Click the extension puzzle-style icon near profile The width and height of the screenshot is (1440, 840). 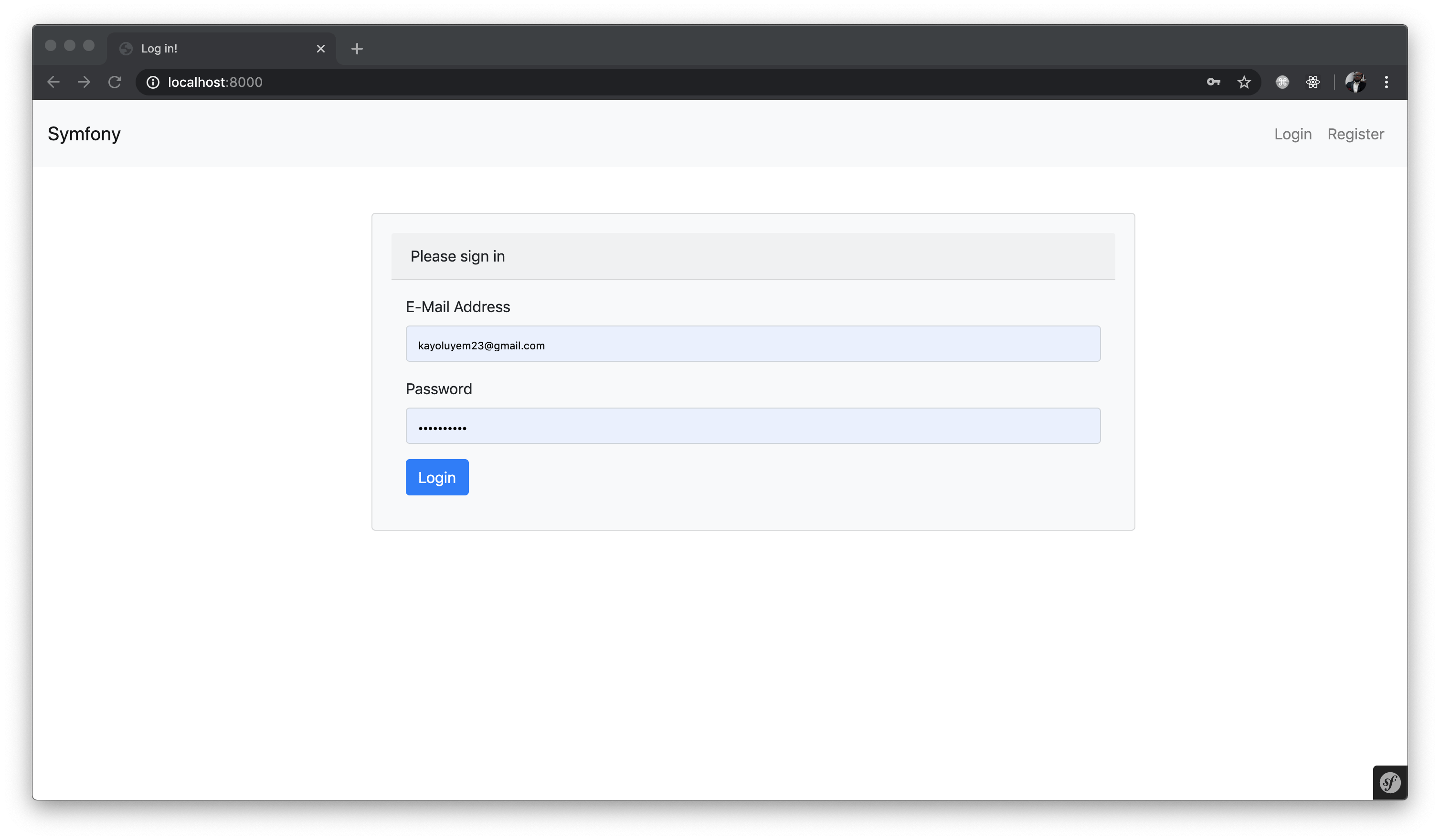(1282, 82)
